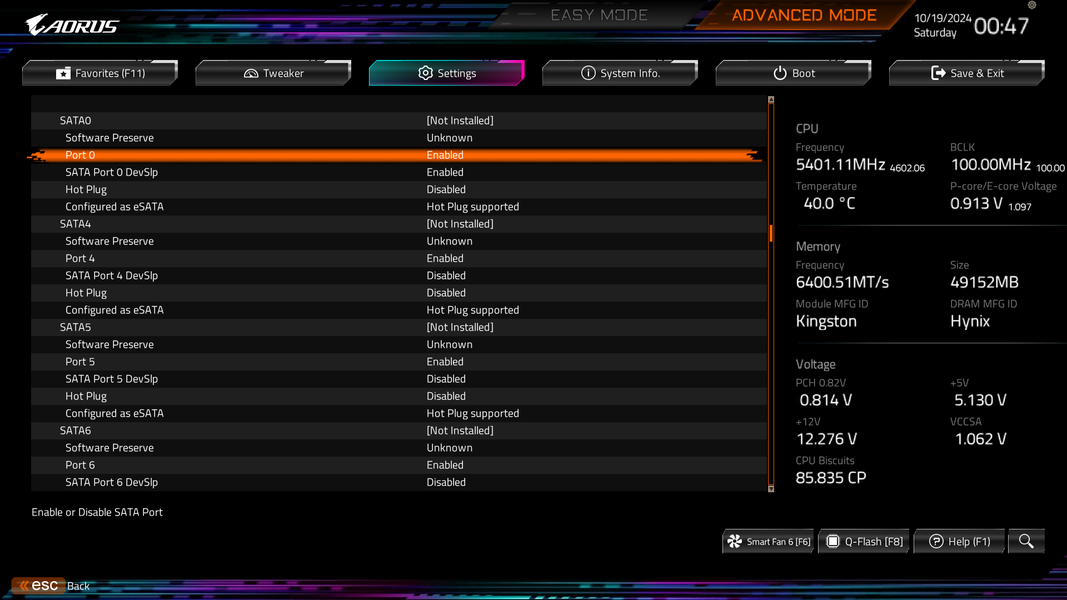Image resolution: width=1067 pixels, height=600 pixels.
Task: Click the scrollbar down arrow
Action: (771, 488)
